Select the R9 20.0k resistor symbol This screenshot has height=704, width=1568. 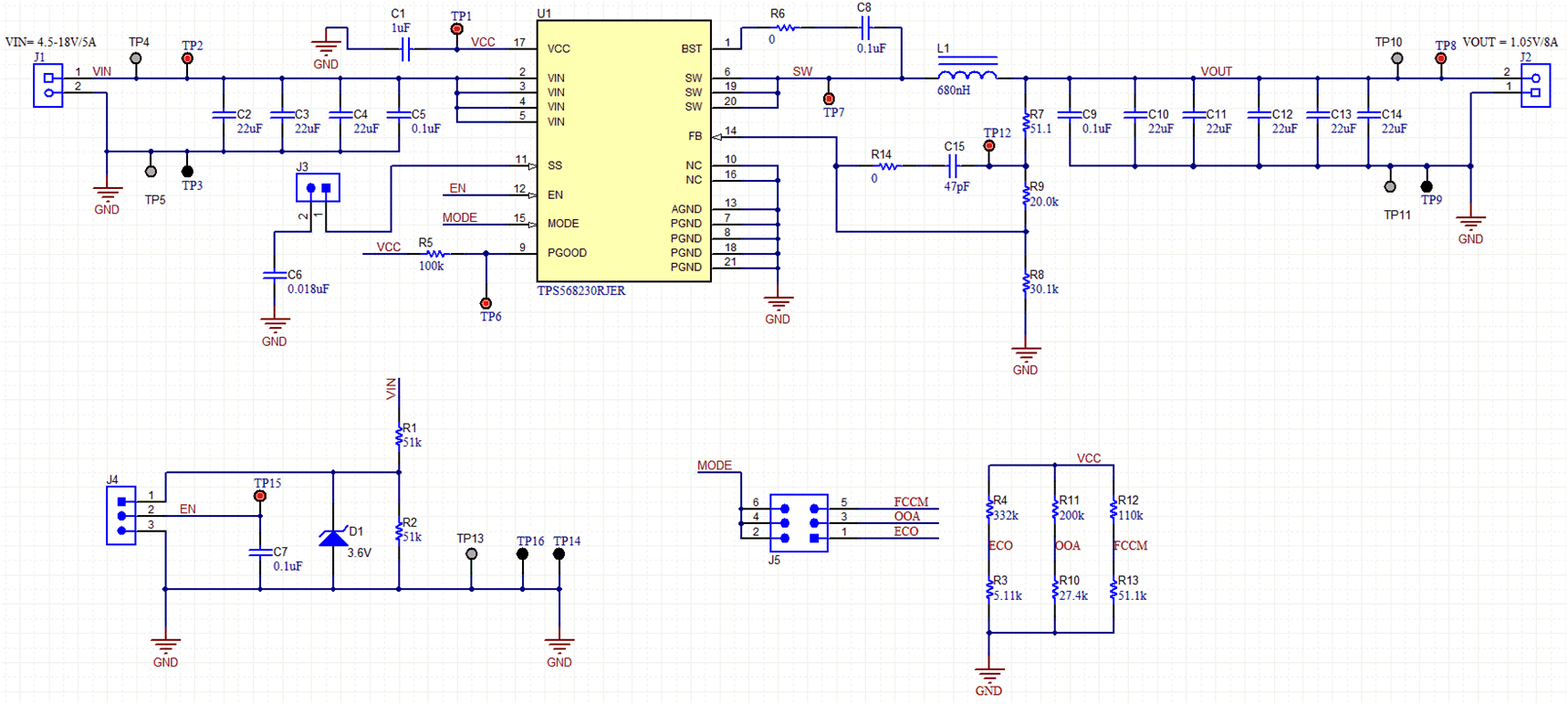coord(1026,194)
